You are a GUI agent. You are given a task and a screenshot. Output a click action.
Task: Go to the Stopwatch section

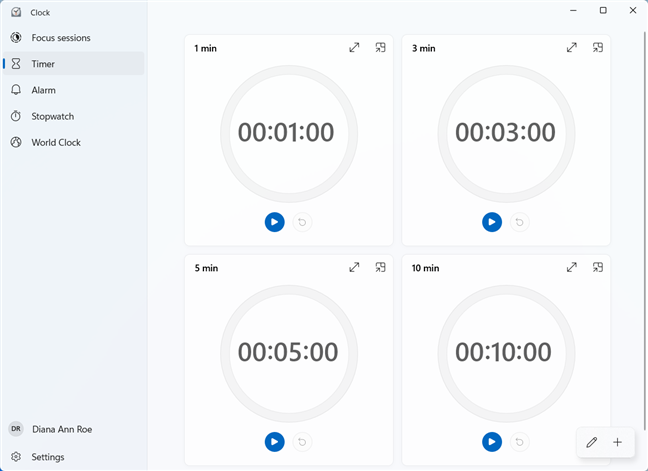pos(52,116)
